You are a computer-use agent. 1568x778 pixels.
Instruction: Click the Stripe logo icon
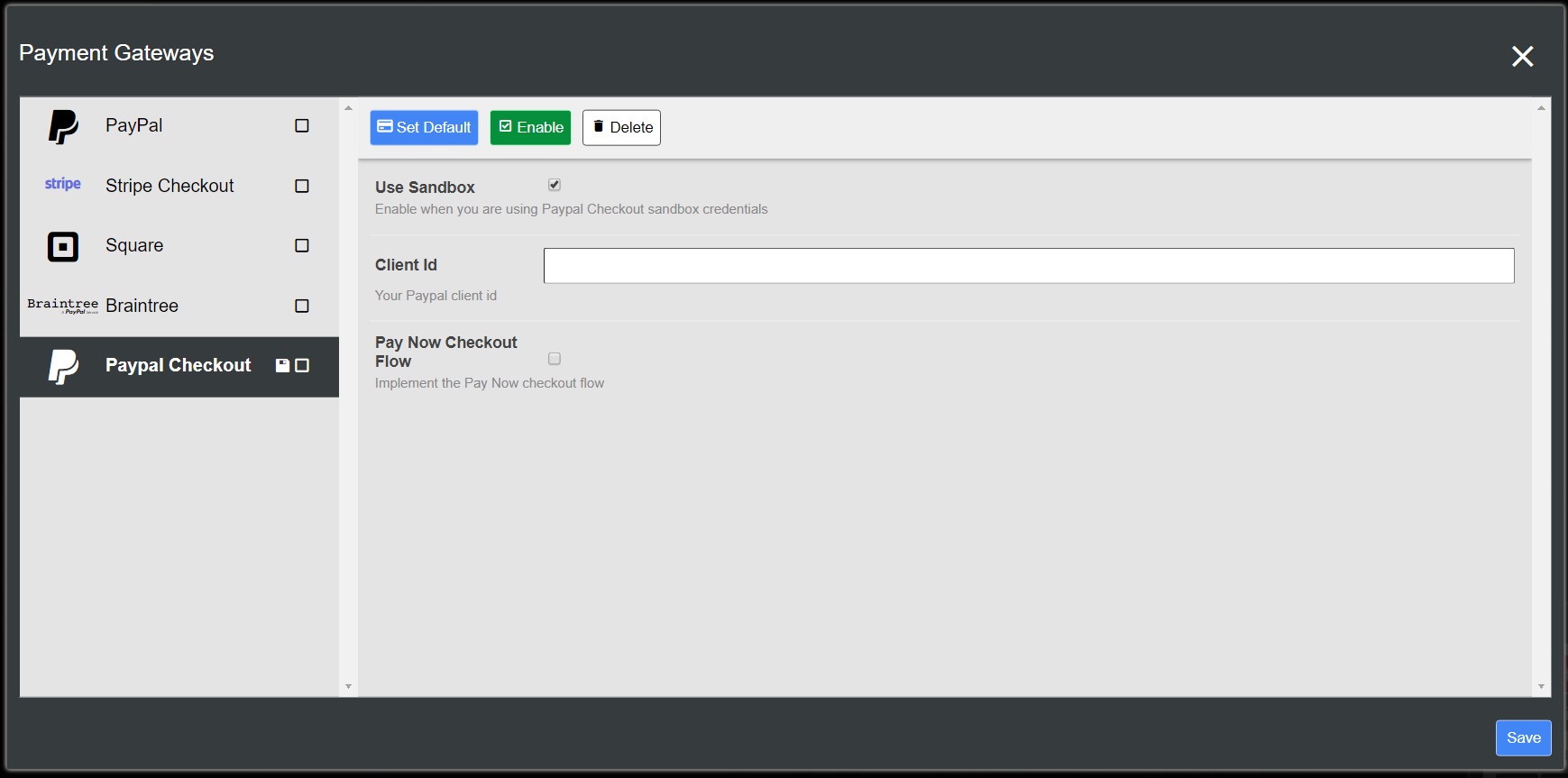point(63,184)
